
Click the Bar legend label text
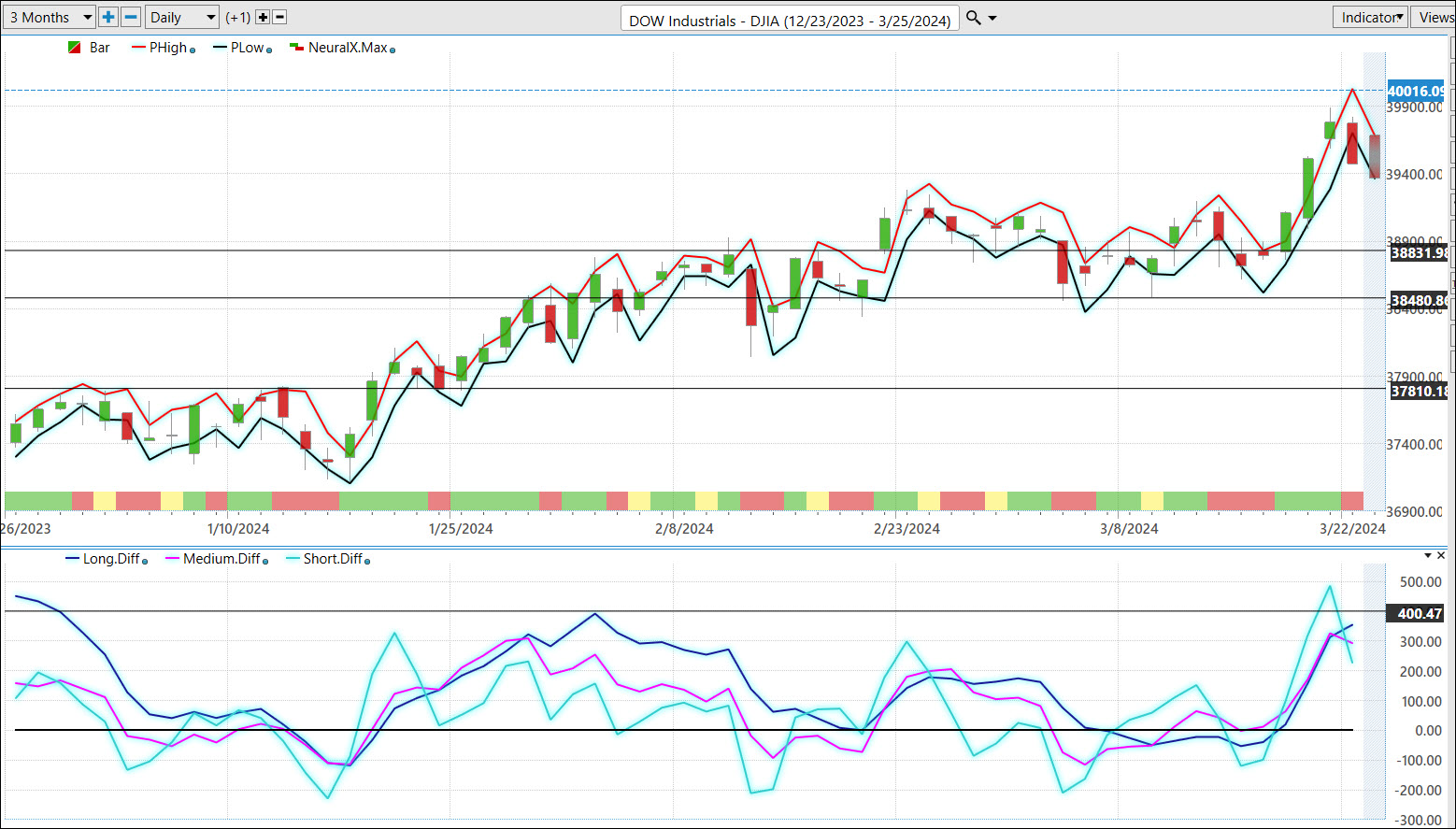pyautogui.click(x=100, y=48)
